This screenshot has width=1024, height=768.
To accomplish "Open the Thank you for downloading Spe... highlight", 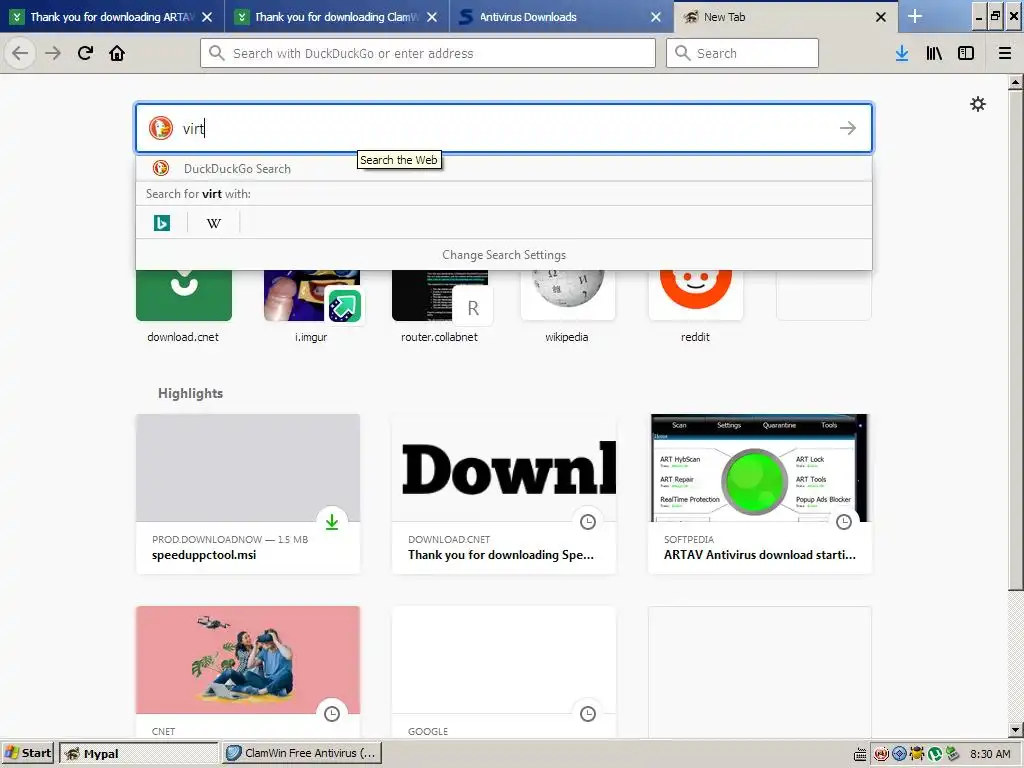I will 504,494.
